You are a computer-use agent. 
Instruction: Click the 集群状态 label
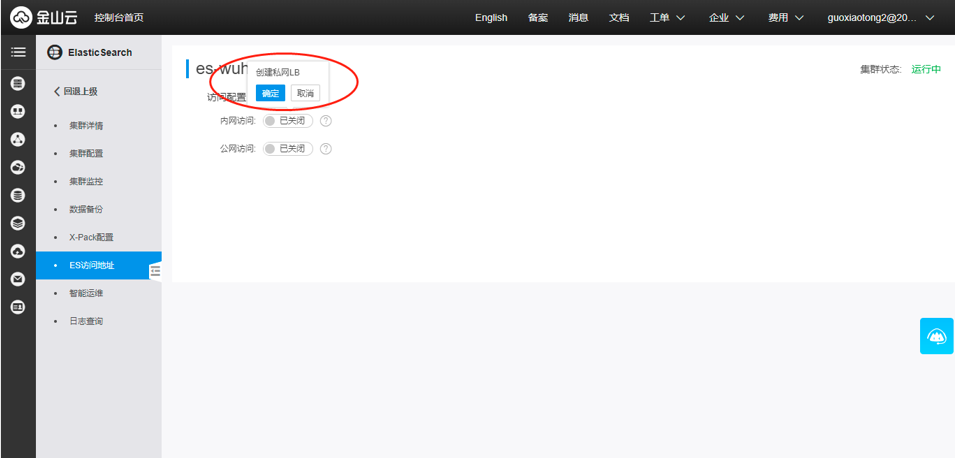pos(881,69)
